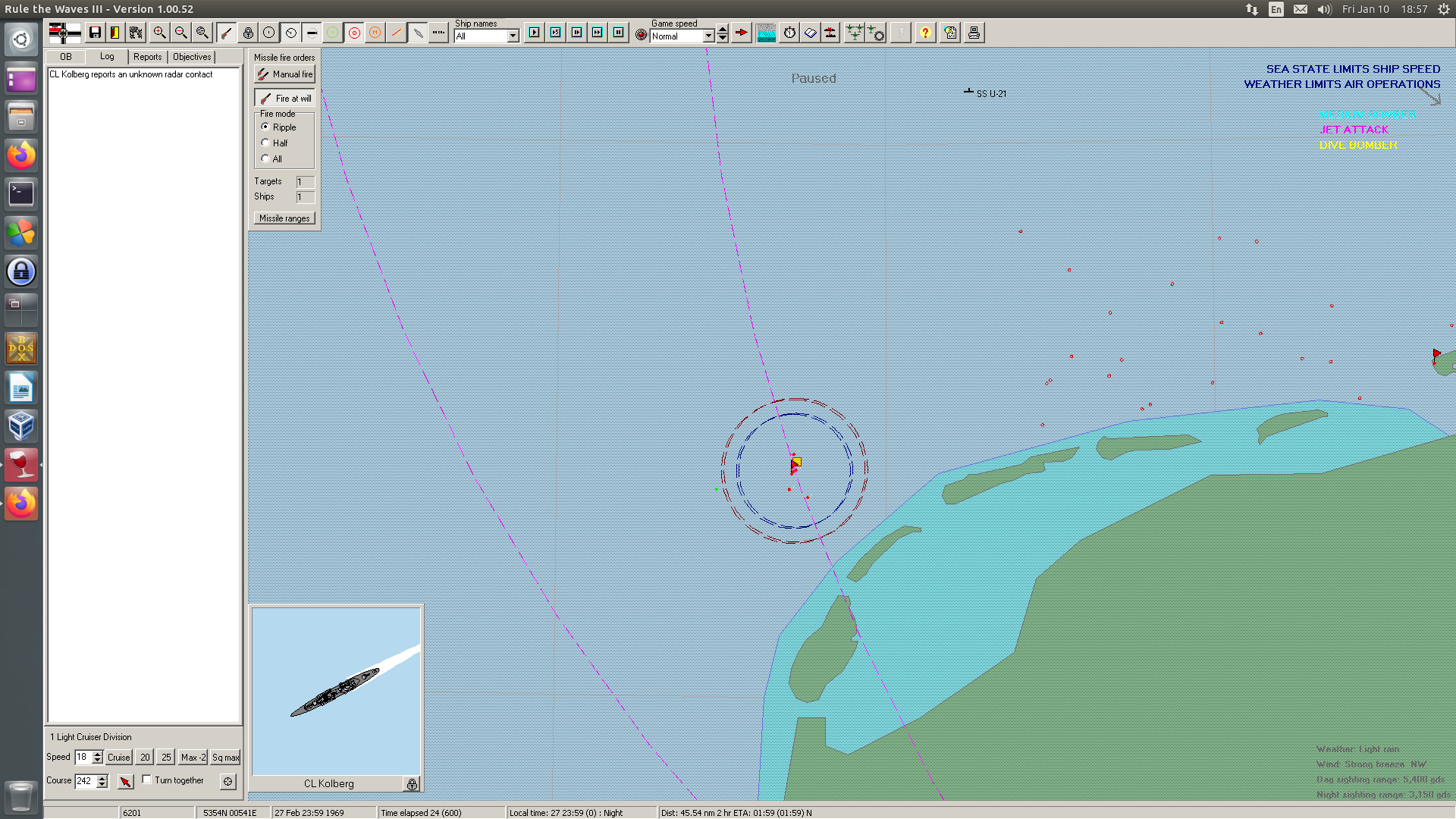Screen dimensions: 1456x819
Task: Click the Missile ranges button
Action: point(284,218)
